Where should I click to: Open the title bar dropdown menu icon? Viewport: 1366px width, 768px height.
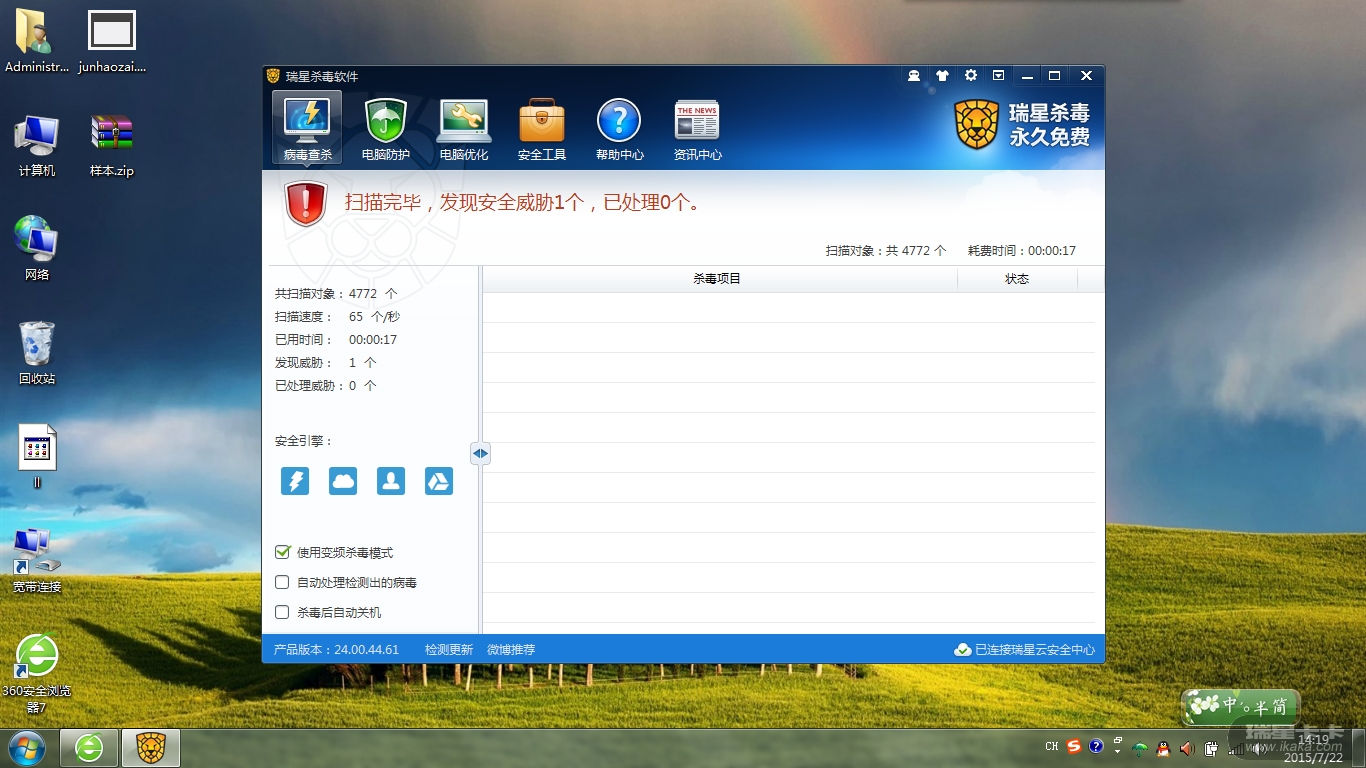[998, 76]
